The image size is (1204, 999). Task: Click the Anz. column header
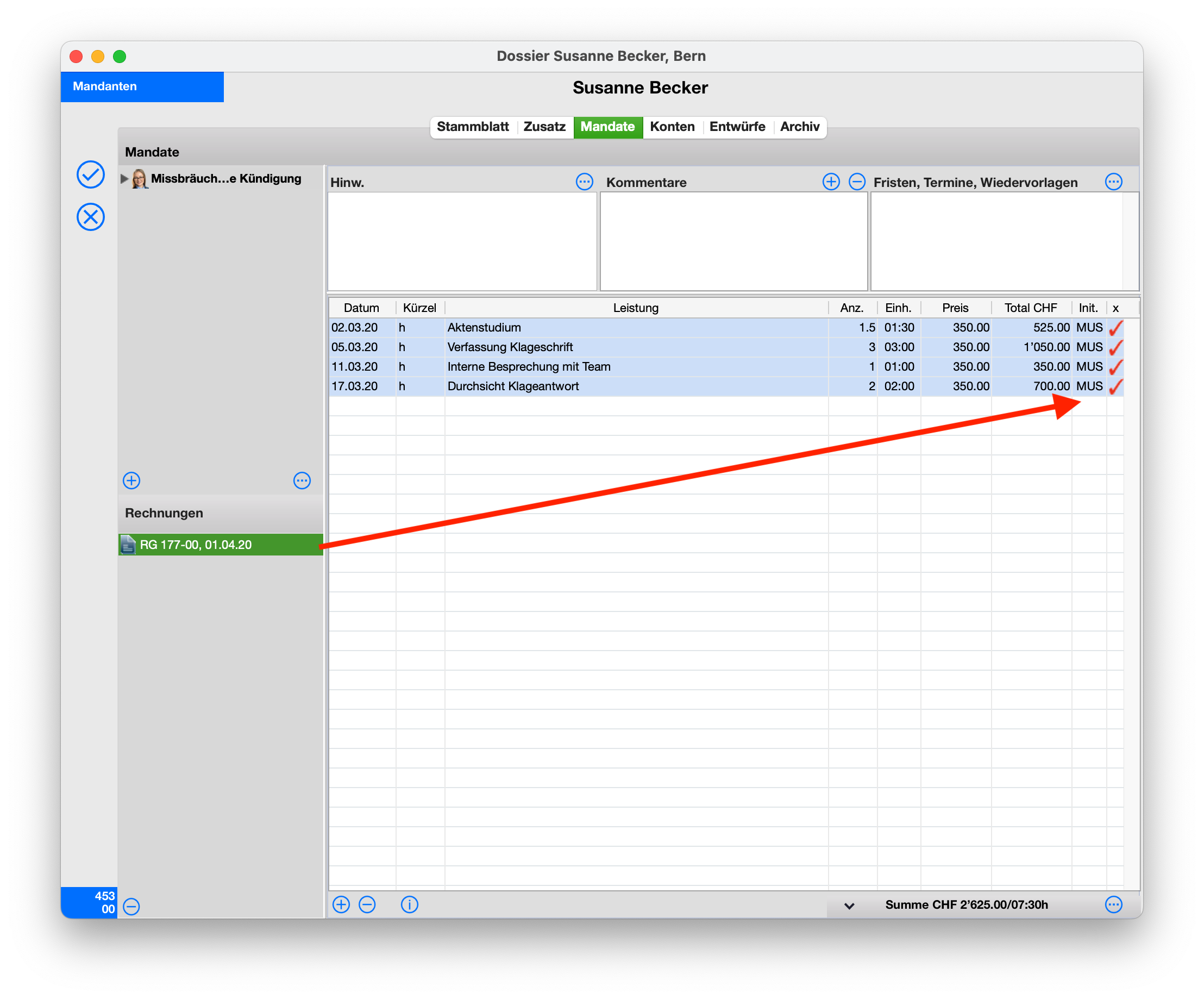(x=852, y=308)
